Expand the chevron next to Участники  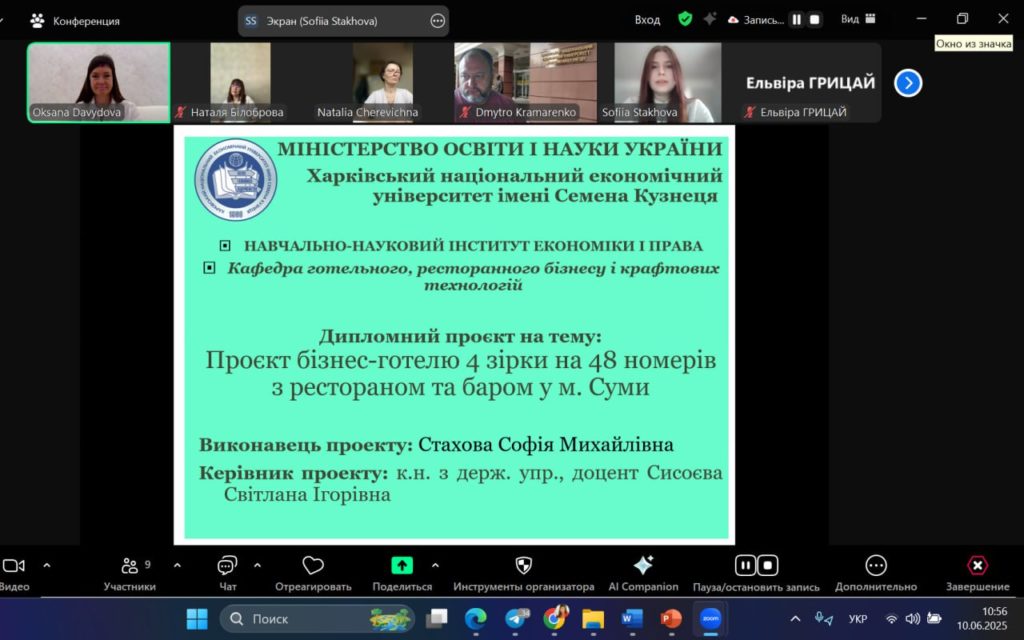tap(177, 565)
